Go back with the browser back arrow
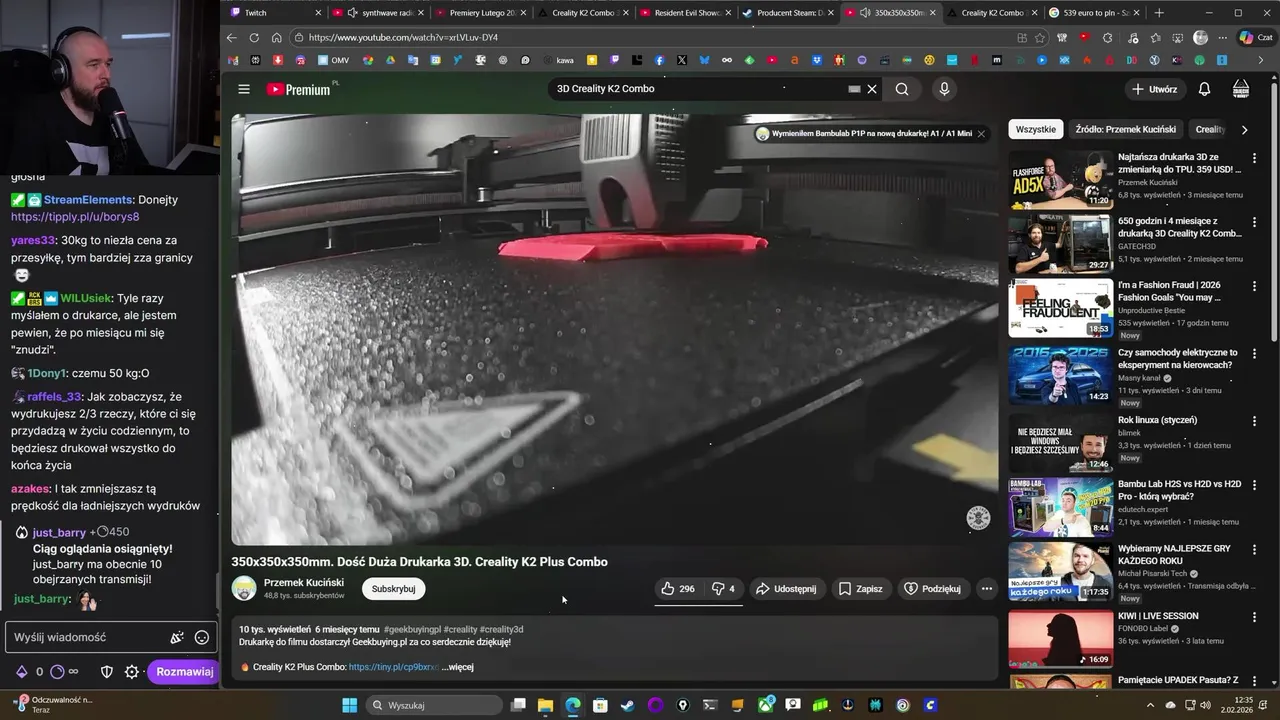This screenshot has height=720, width=1280. coord(232,37)
